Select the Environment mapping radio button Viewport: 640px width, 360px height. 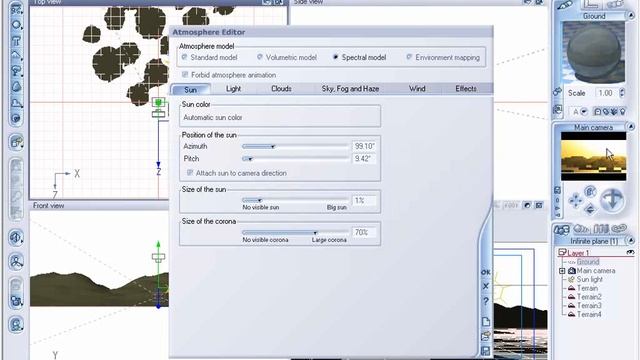(409, 58)
